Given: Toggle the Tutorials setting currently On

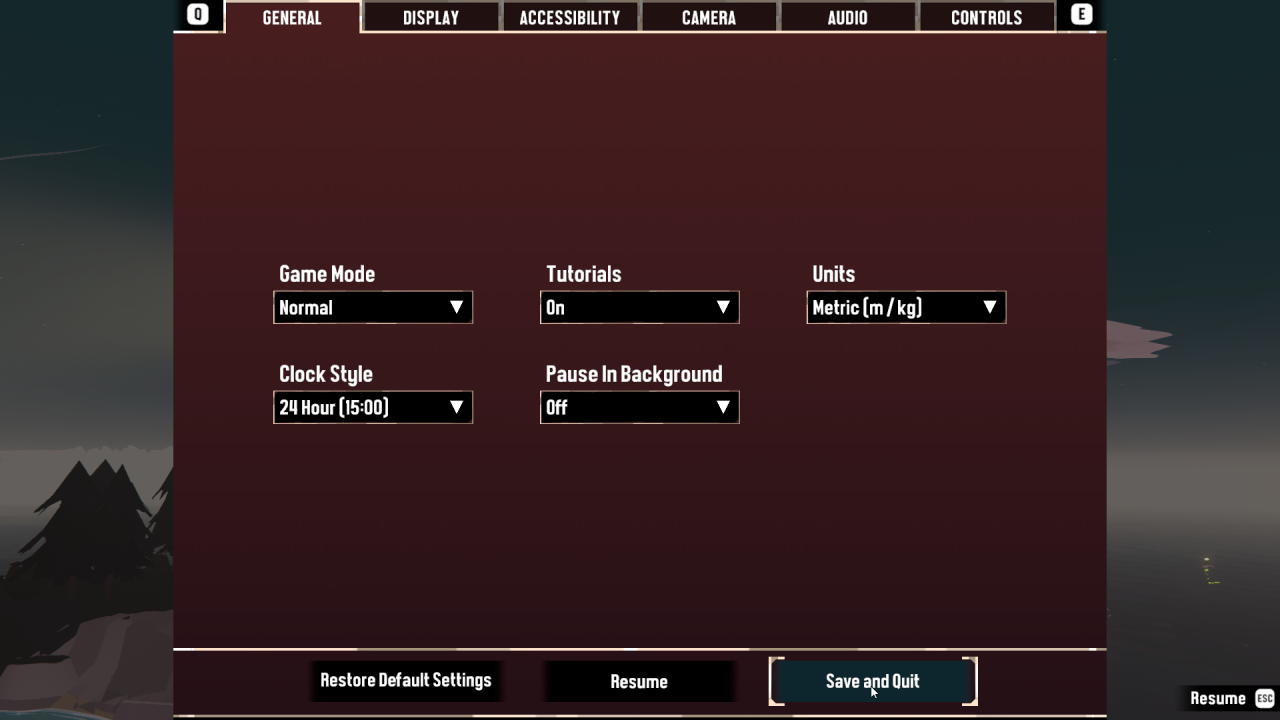Looking at the screenshot, I should (639, 307).
